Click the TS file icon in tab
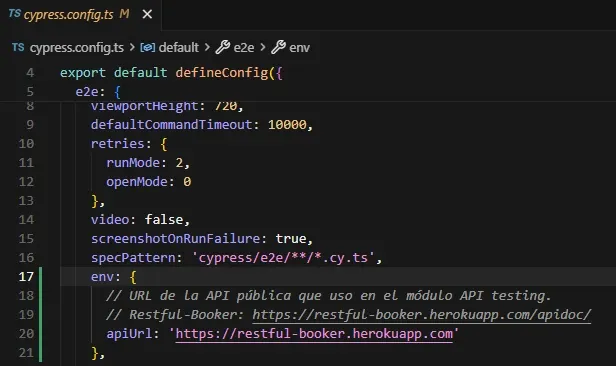Viewport: 616px width, 366px height. click(15, 14)
